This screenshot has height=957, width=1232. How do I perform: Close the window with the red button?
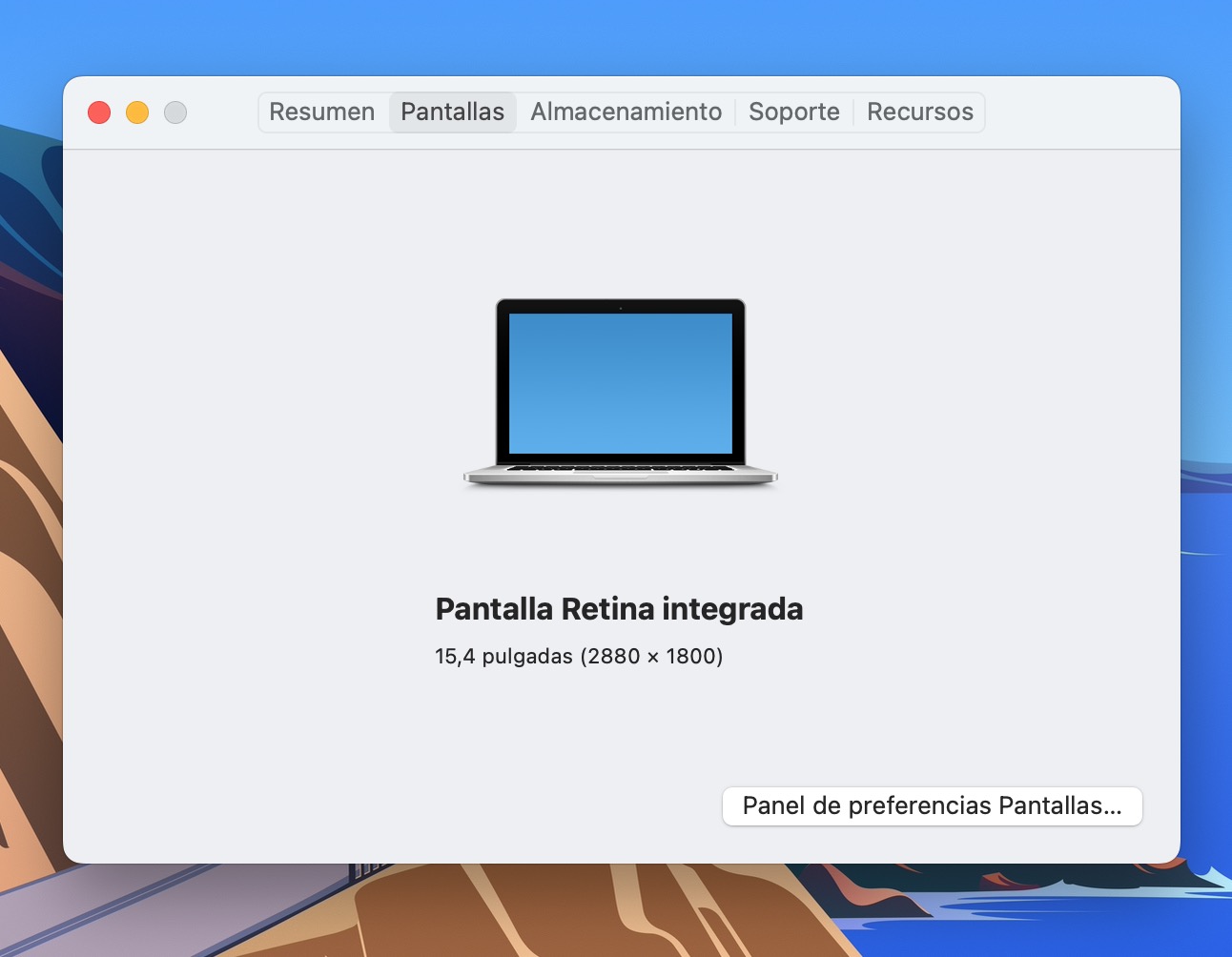[x=99, y=112]
